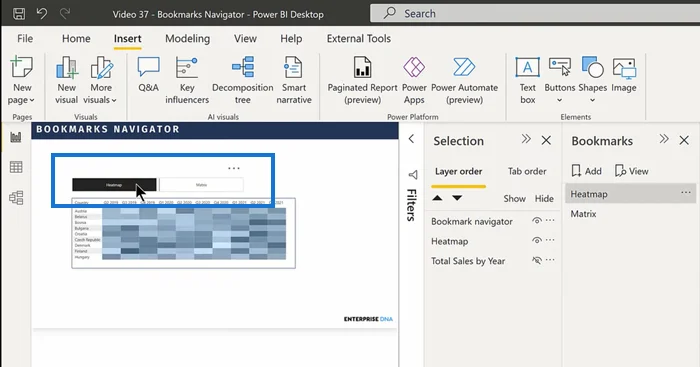Insert a Power Apps visual
Screen dimensions: 700x367
click(x=414, y=80)
